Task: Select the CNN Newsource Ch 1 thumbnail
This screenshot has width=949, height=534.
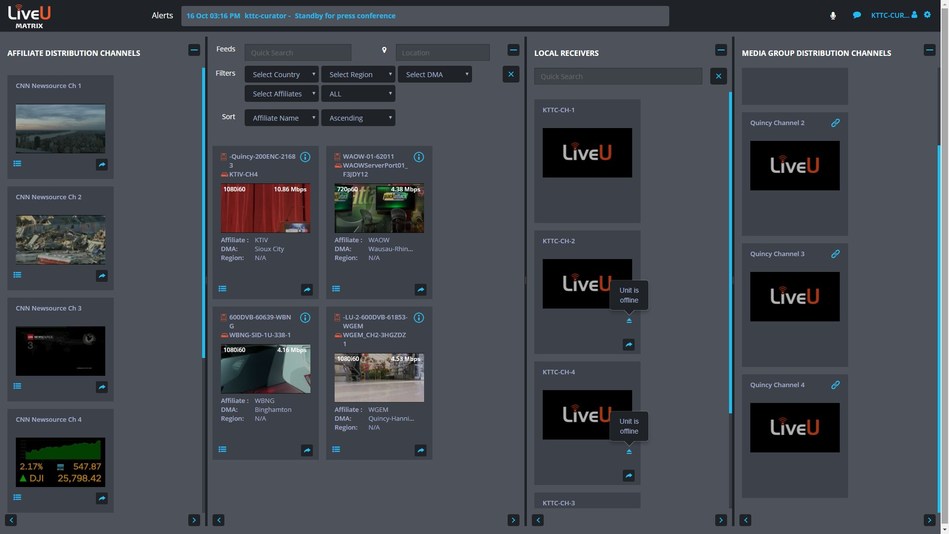Action: coord(61,128)
